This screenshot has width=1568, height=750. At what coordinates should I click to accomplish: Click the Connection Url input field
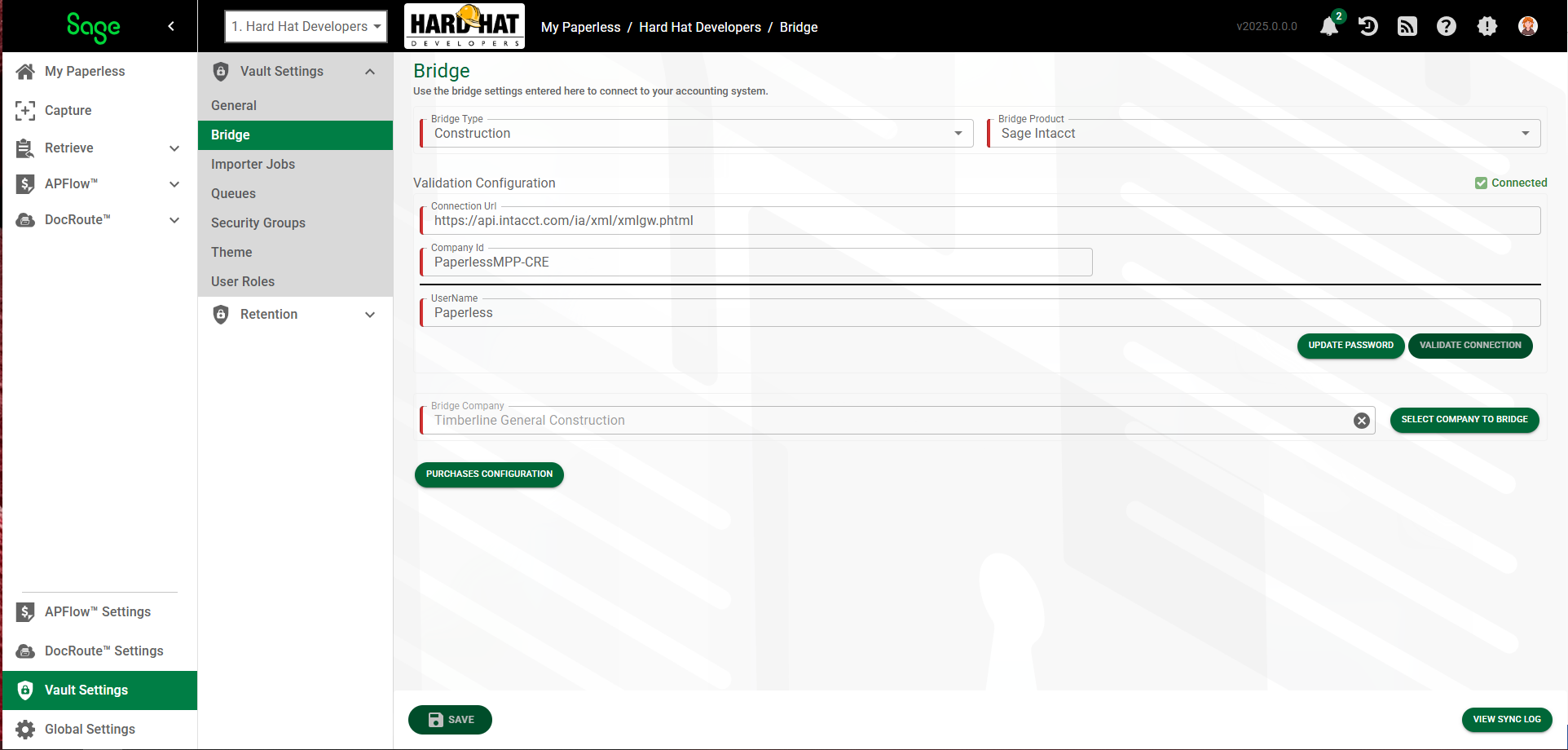click(980, 221)
